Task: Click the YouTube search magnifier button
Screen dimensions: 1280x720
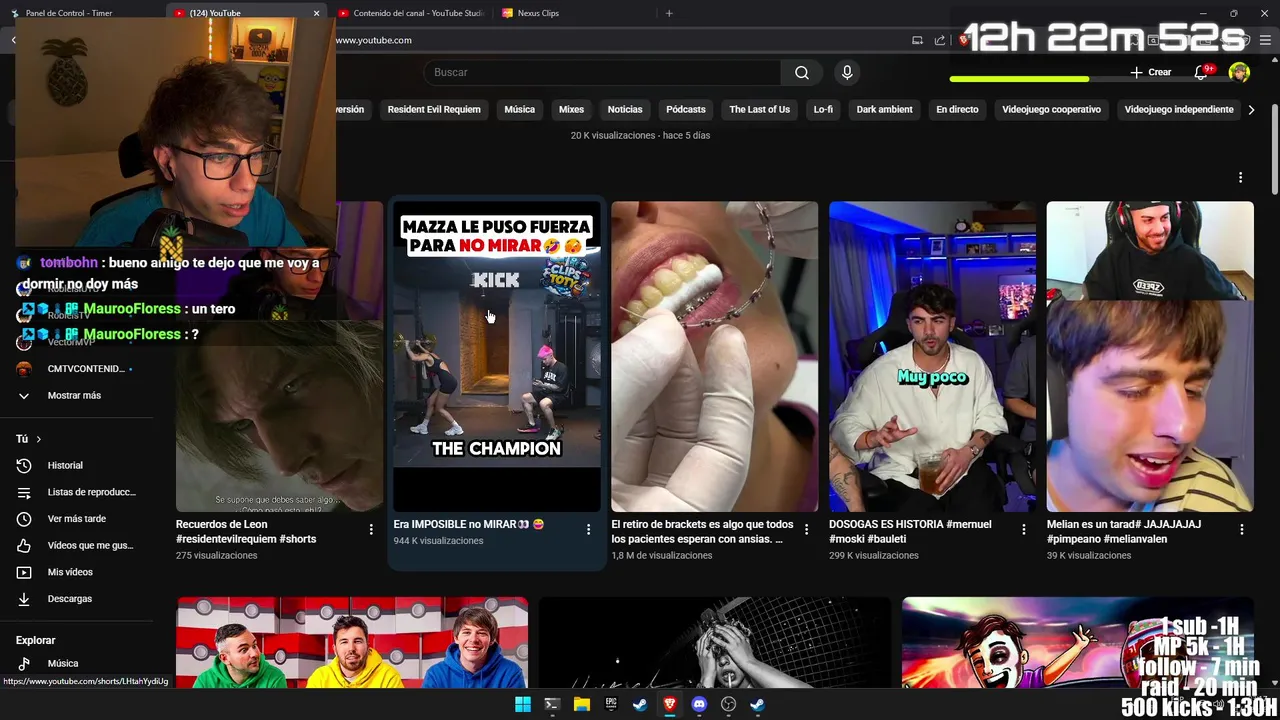Action: tap(802, 72)
